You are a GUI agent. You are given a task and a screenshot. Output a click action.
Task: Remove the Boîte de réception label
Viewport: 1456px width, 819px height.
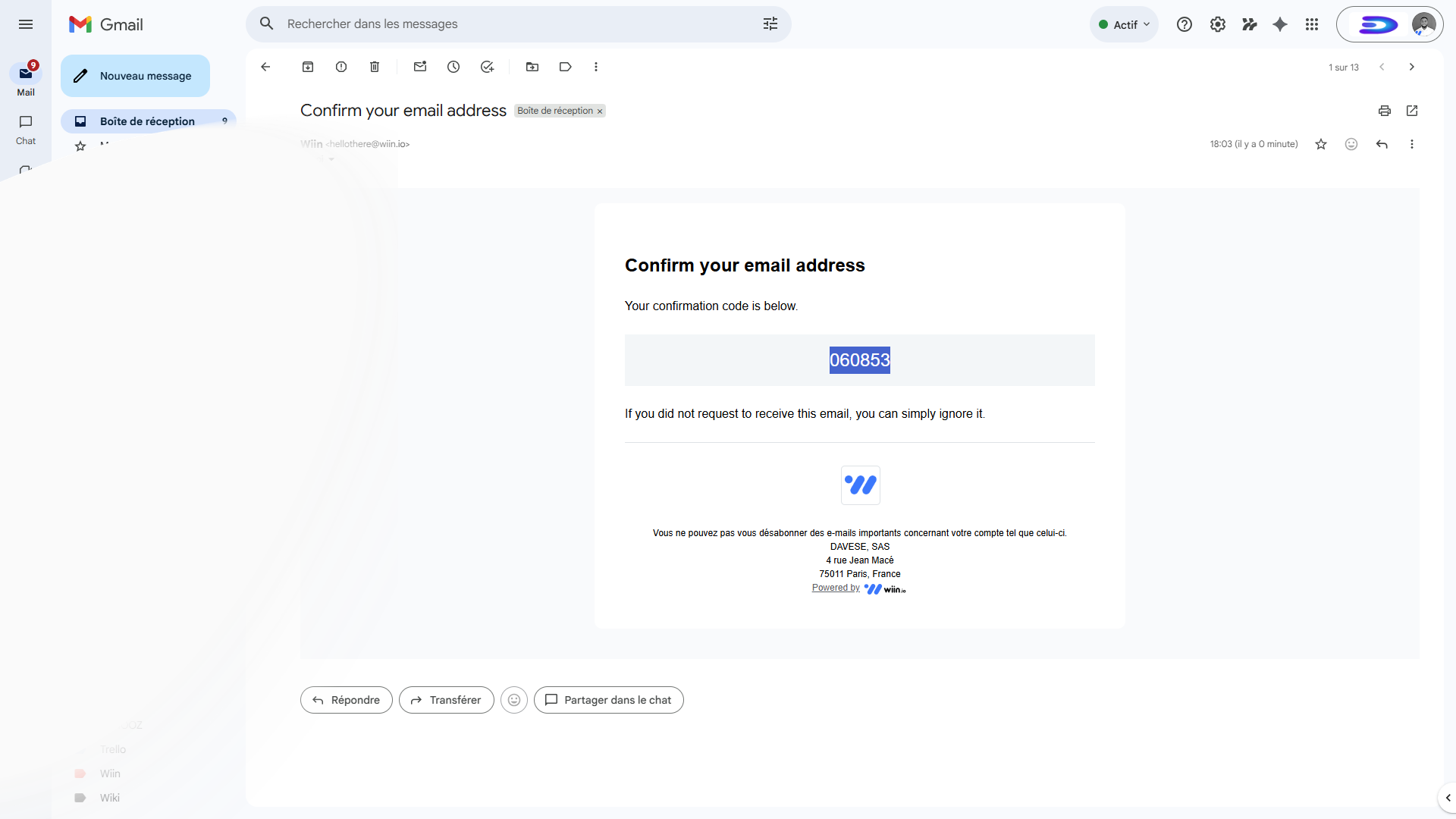pyautogui.click(x=600, y=111)
